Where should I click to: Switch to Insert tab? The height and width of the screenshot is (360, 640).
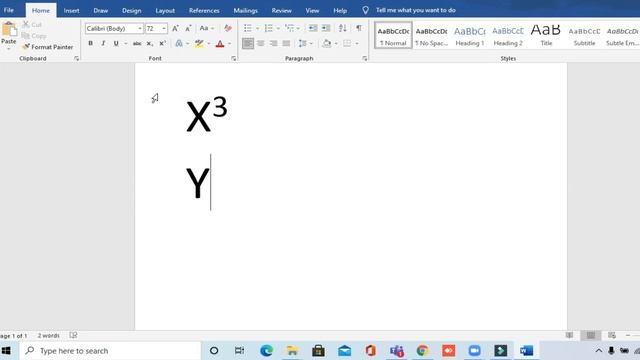(x=71, y=10)
